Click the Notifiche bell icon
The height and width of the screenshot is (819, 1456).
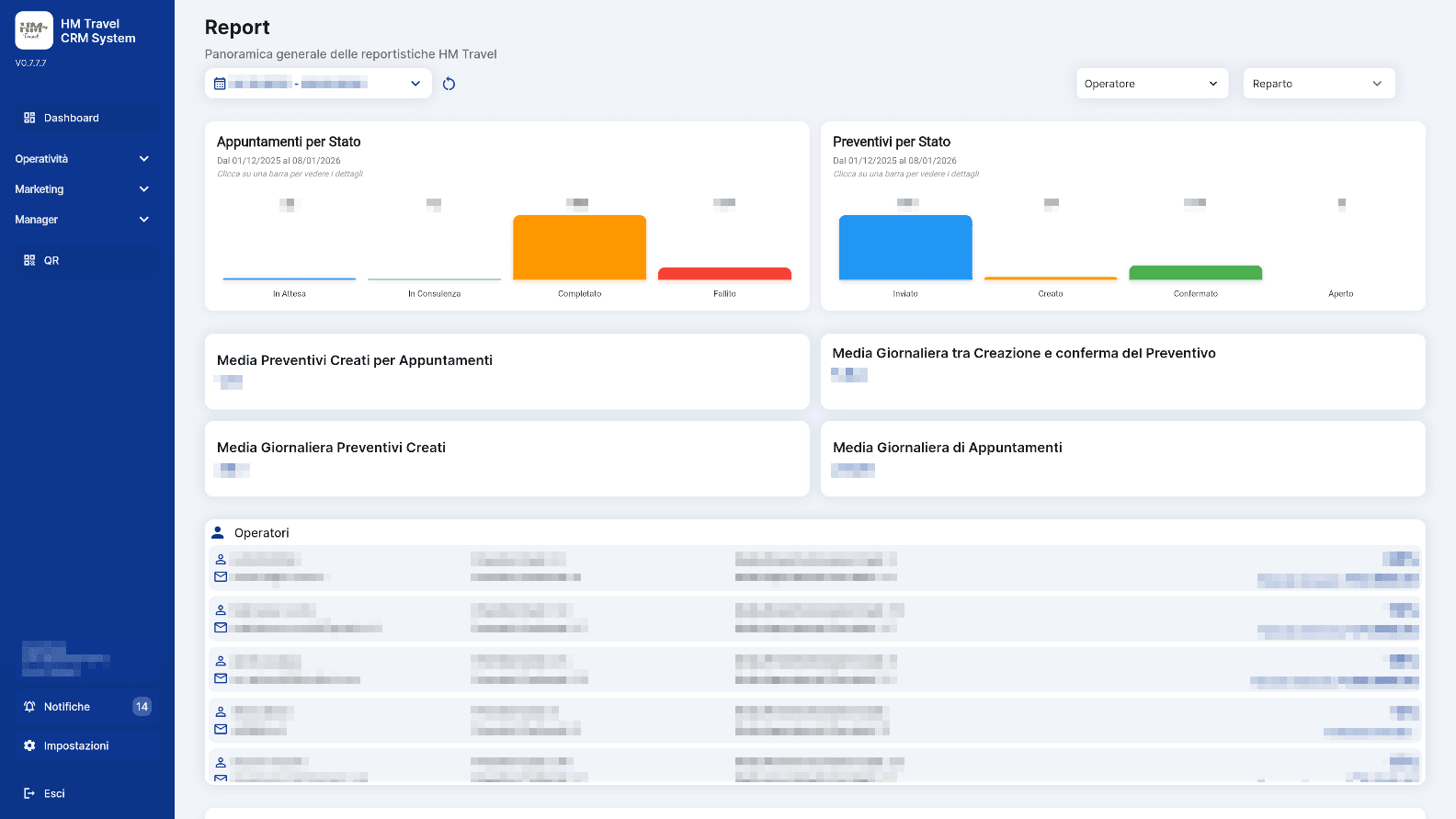coord(29,707)
